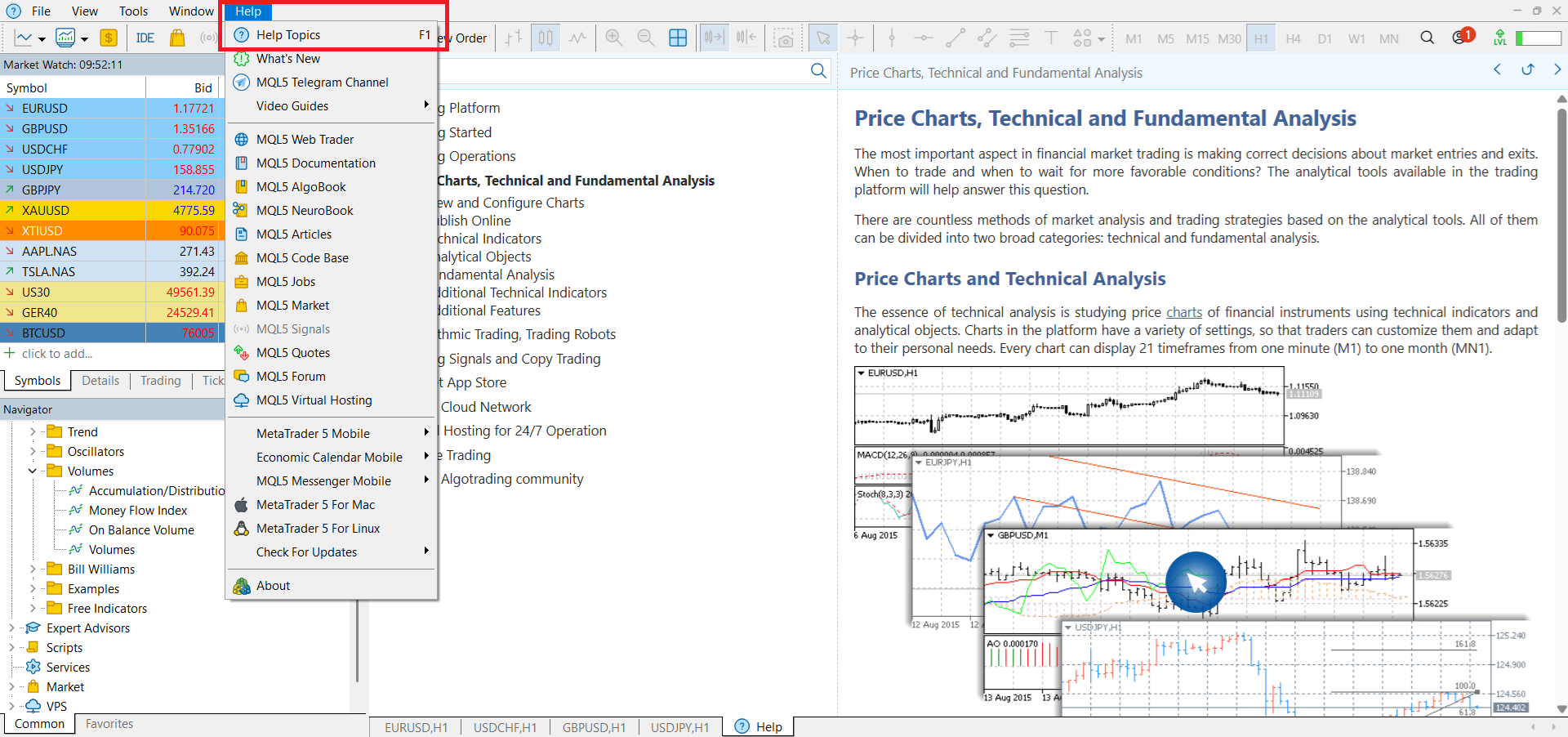Viewport: 1568px width, 737px height.
Task: Select the crosshair tool in the toolbar
Action: [855, 38]
